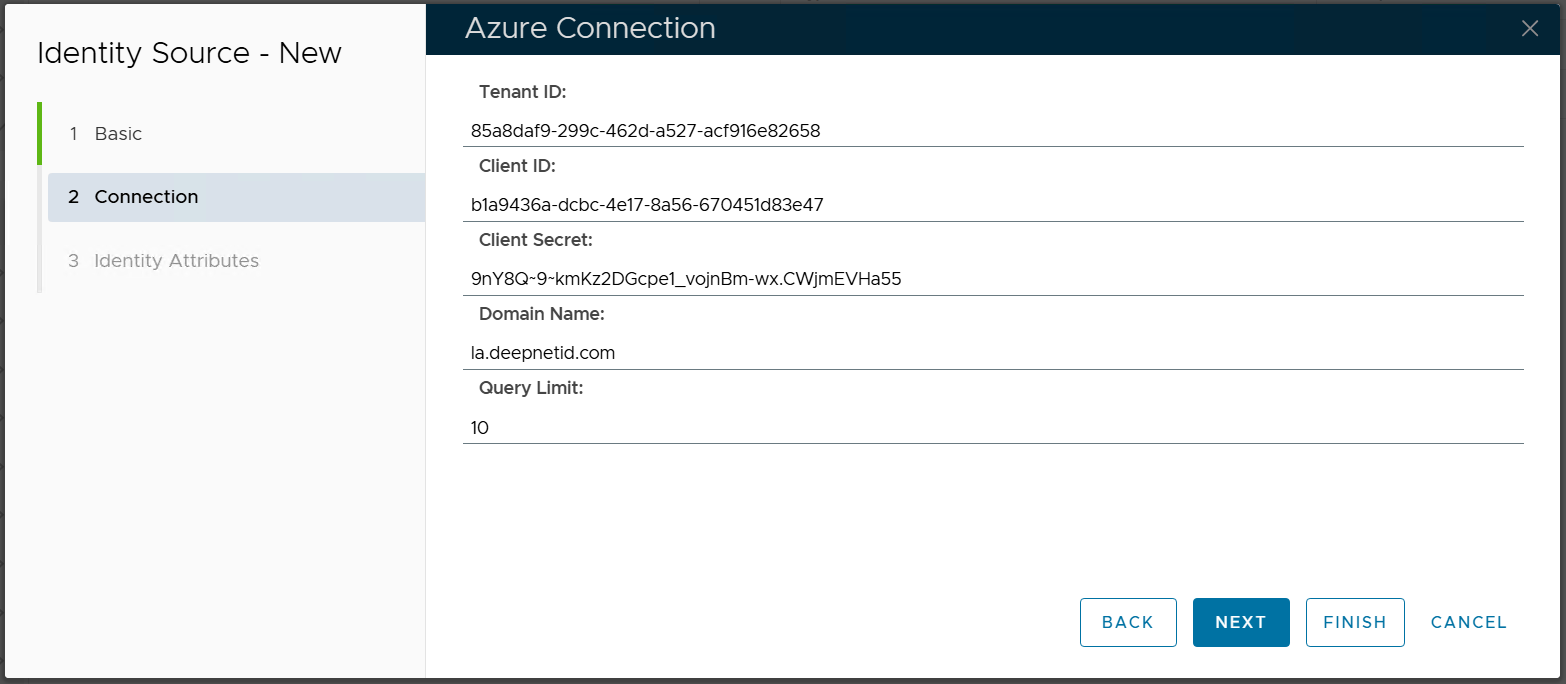Focus the Client ID input field

tap(992, 205)
